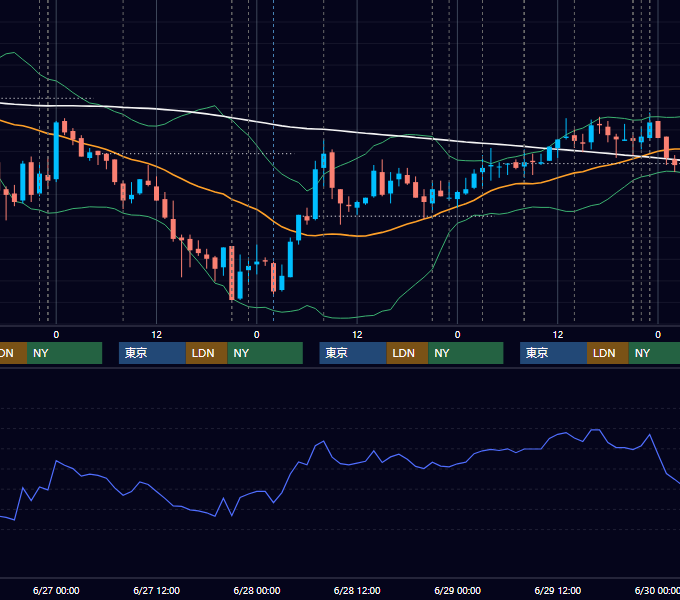Select the NY session block covering 6/28 00:00
The image size is (680, 600).
pos(265,353)
